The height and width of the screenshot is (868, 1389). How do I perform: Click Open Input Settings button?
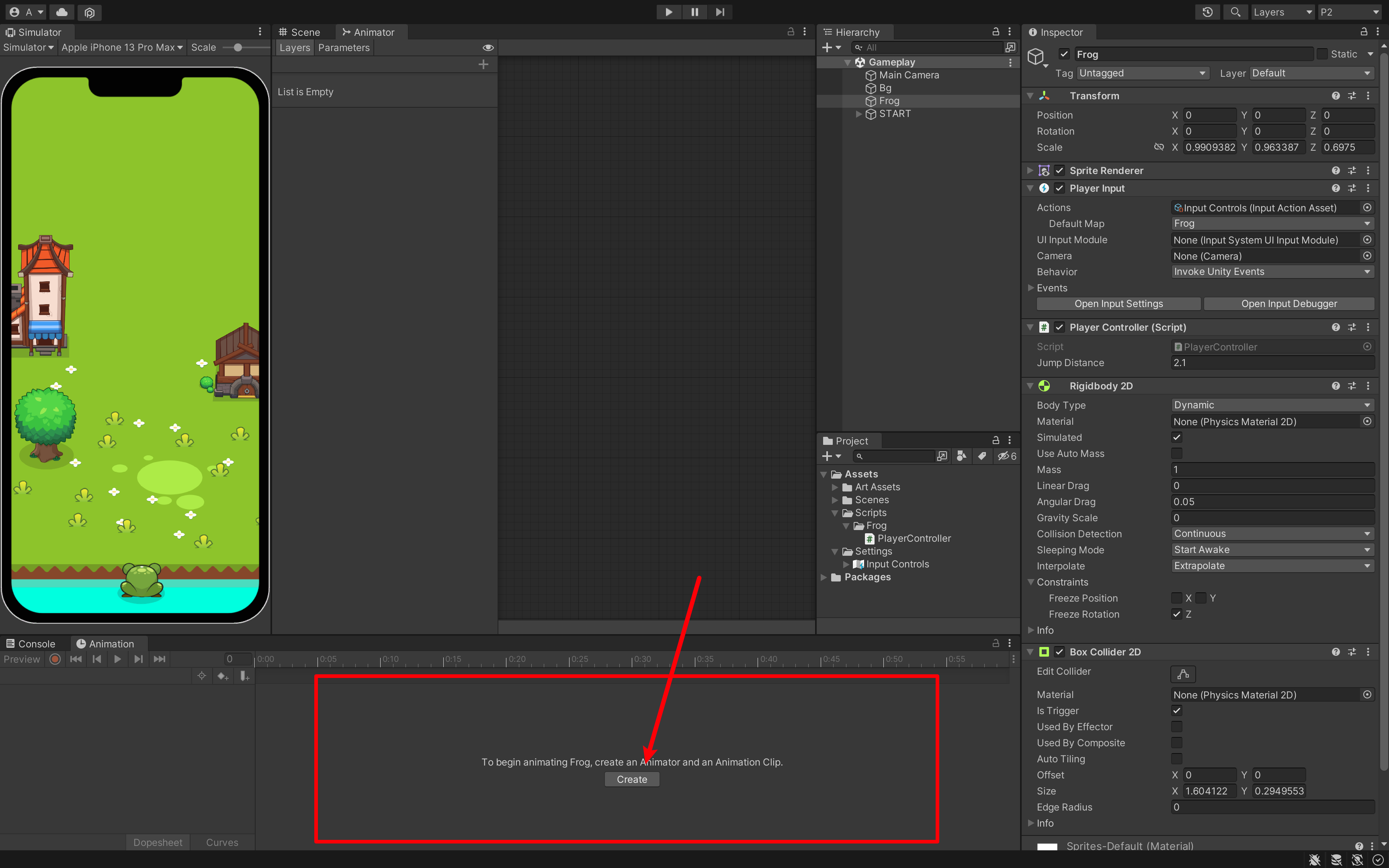1118,304
